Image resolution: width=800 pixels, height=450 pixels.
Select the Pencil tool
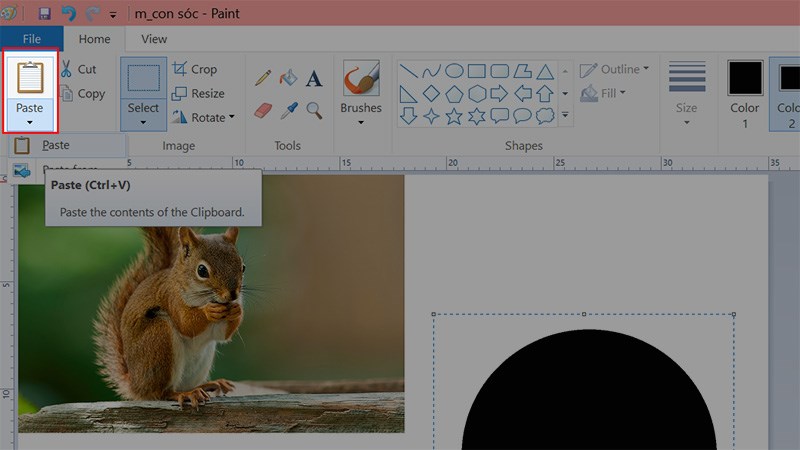[x=263, y=78]
